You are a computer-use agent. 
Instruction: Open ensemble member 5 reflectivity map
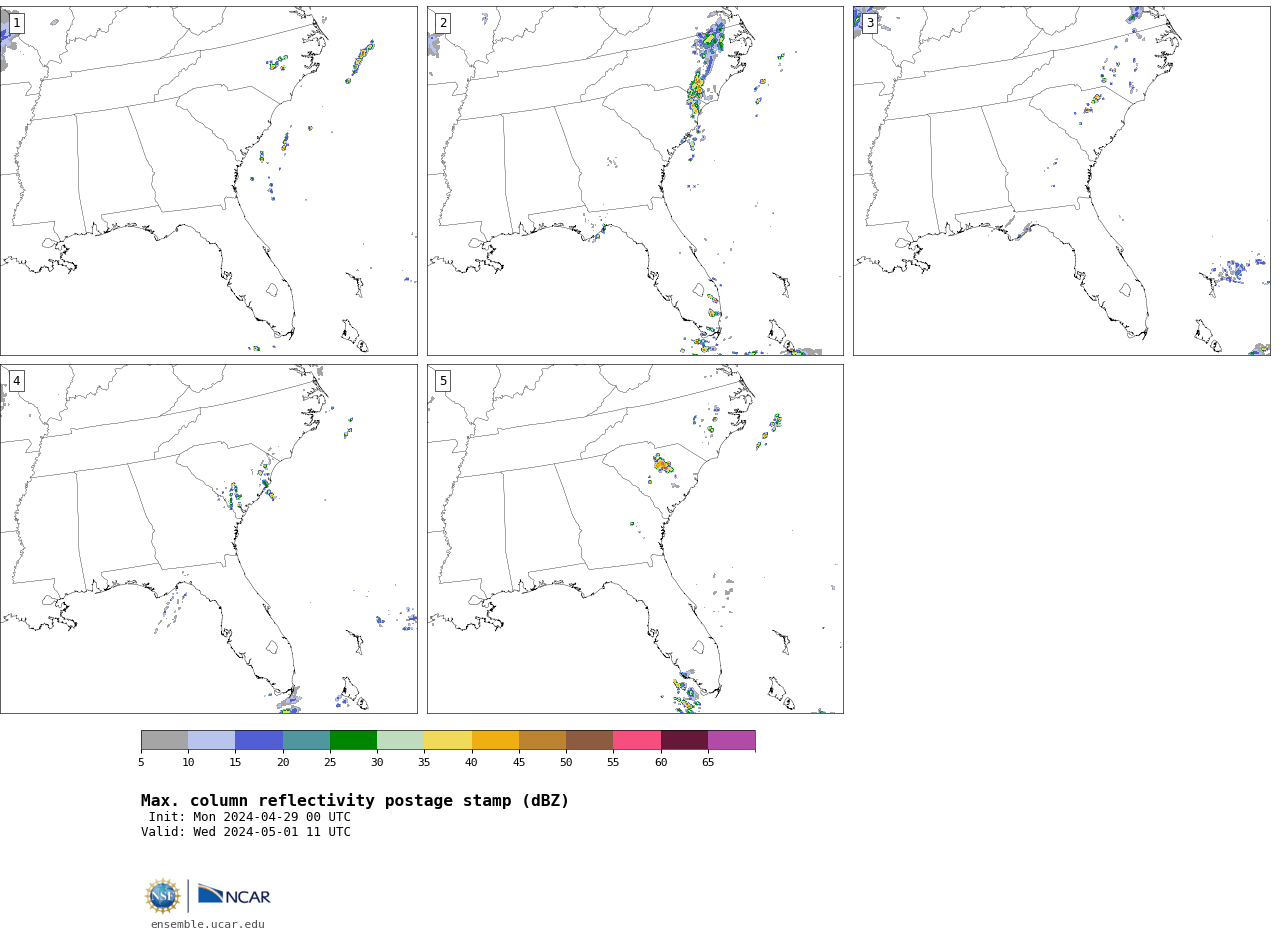635,539
